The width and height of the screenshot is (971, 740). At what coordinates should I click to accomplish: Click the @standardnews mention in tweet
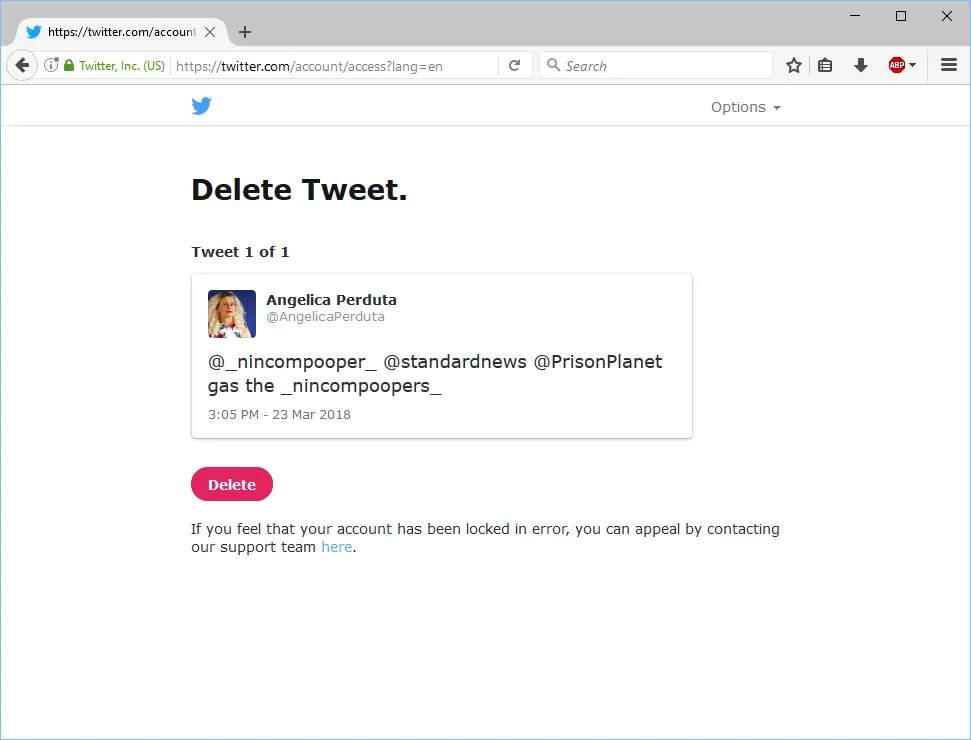point(455,362)
